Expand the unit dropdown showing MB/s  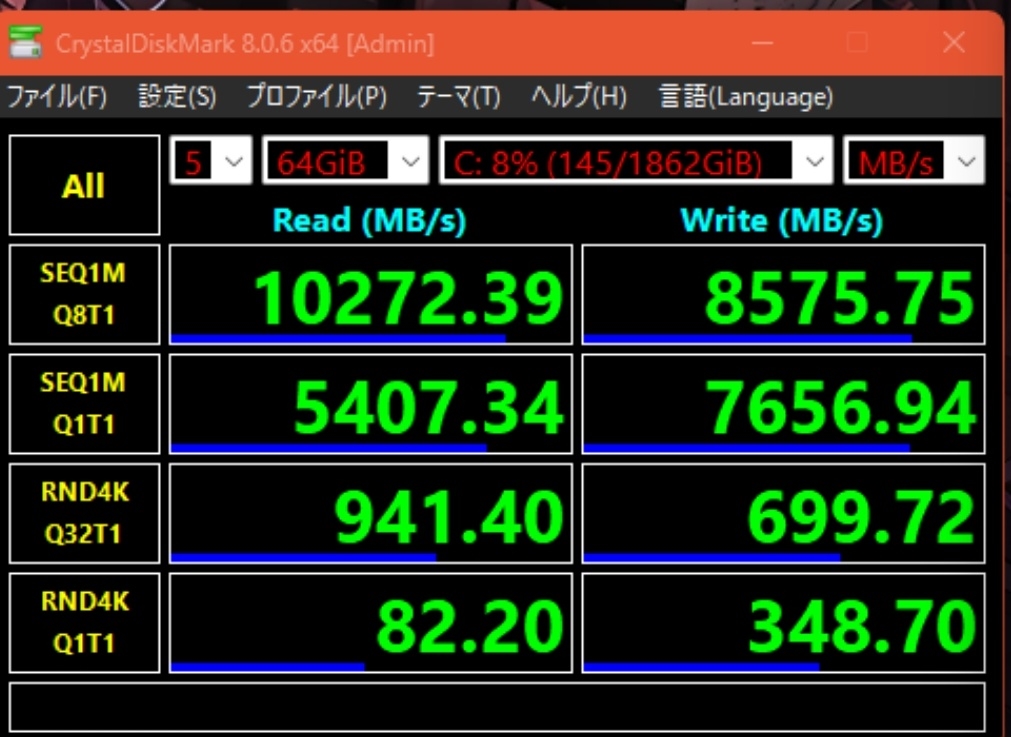pyautogui.click(x=914, y=160)
